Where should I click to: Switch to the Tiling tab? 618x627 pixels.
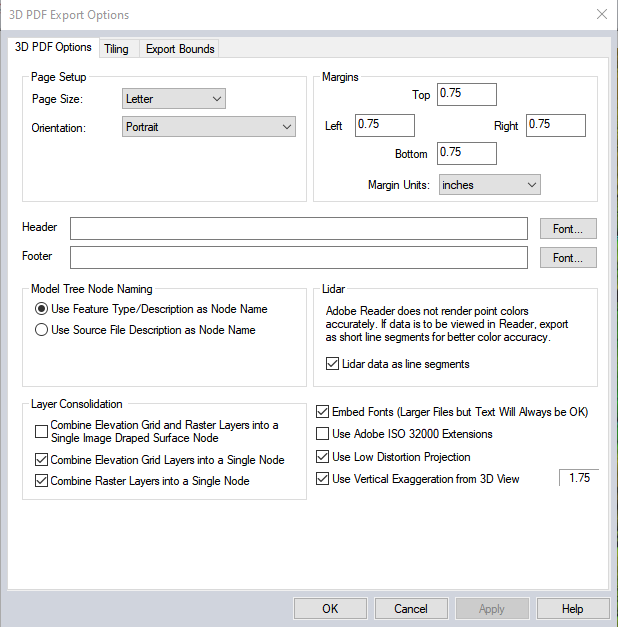[x=116, y=49]
